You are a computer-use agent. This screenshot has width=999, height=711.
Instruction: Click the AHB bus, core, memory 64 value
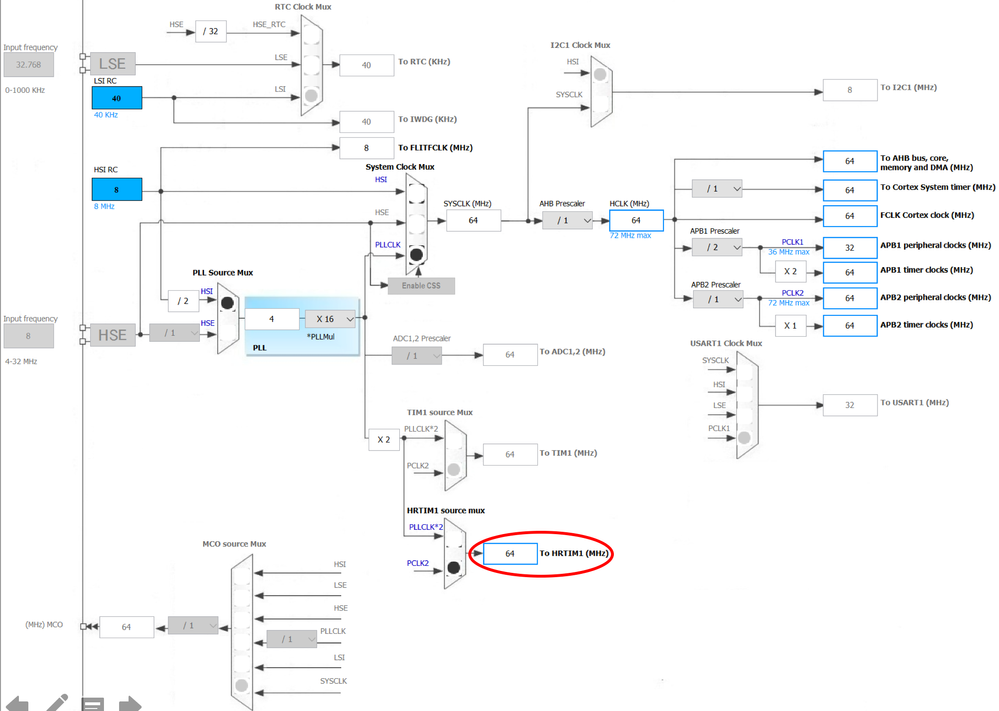[850, 161]
